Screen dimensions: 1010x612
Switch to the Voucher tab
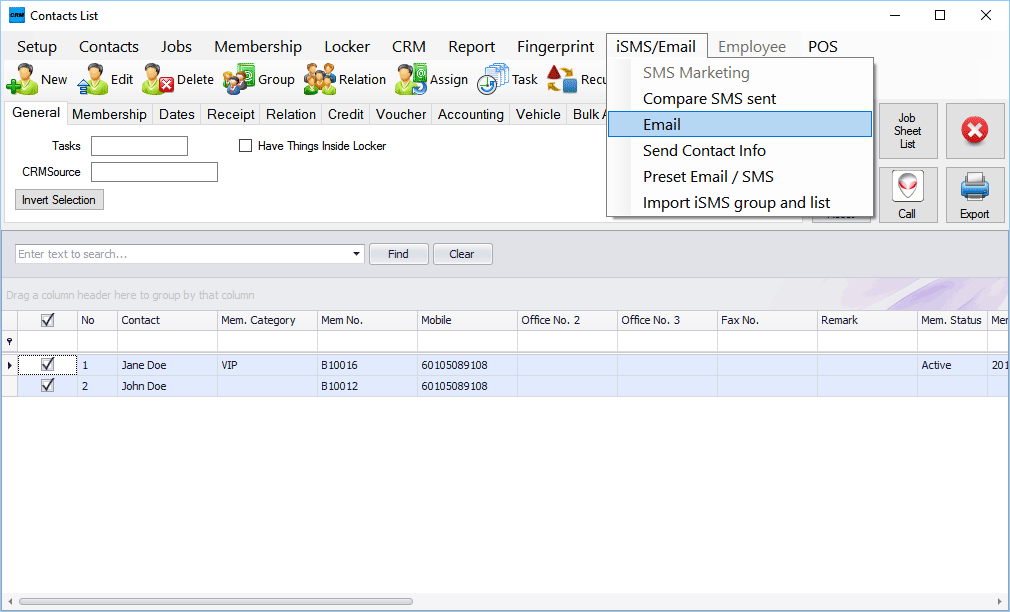[401, 114]
